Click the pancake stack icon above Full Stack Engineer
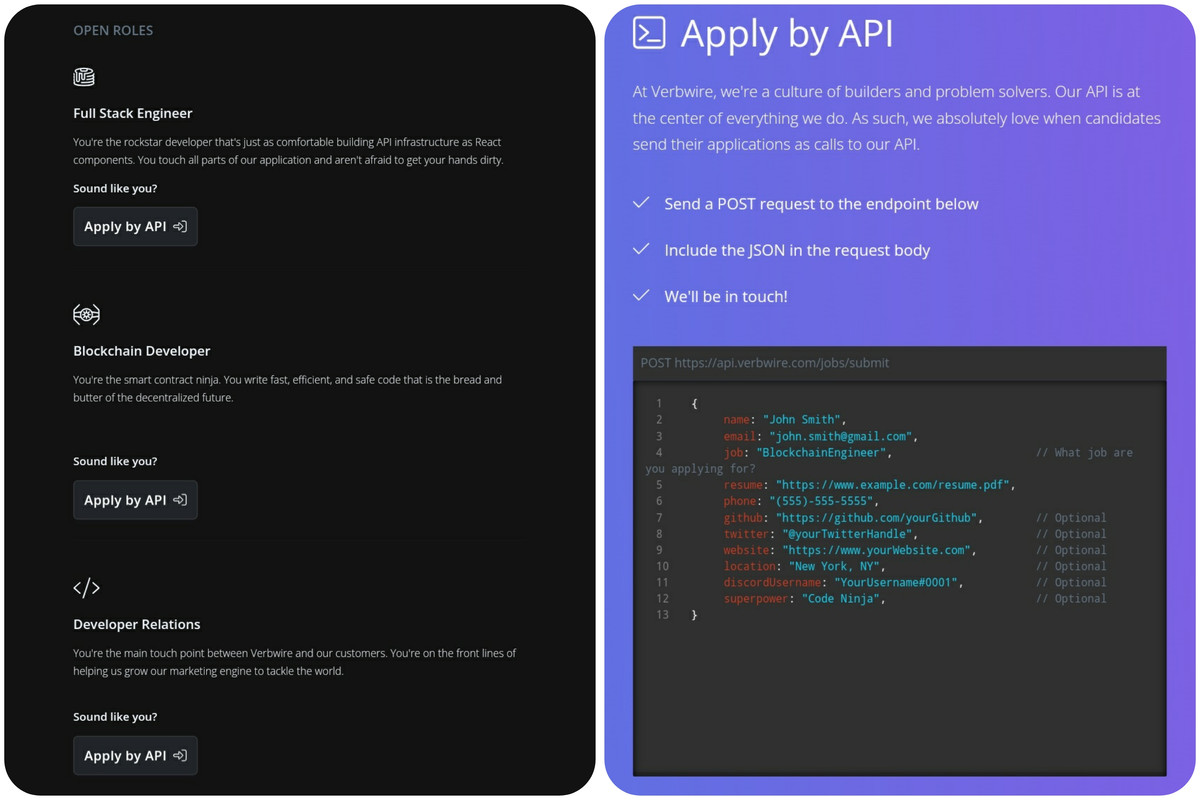Screen dimensions: 1200x800 [84, 77]
